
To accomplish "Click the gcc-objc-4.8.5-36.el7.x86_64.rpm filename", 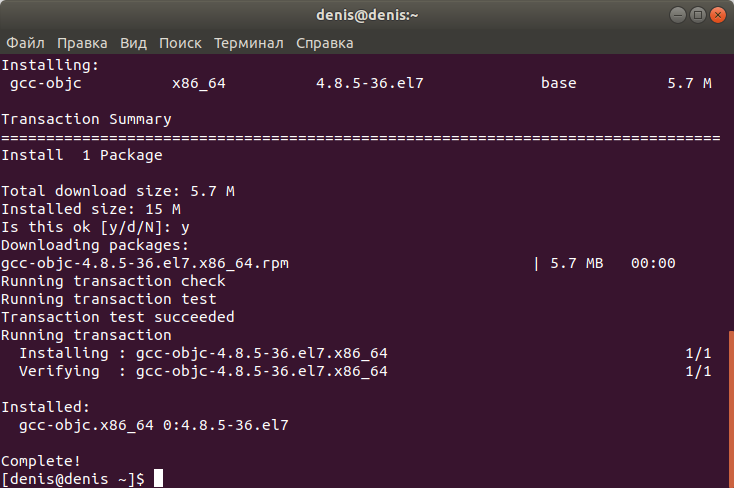I will click(145, 263).
